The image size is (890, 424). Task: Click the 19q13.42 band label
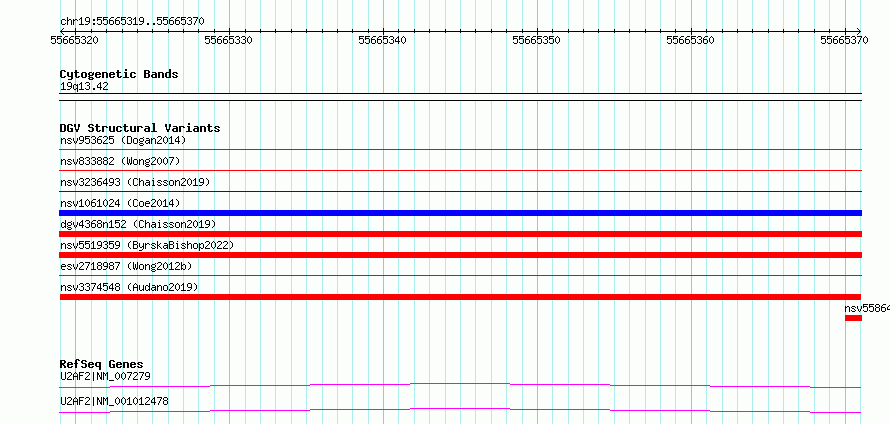click(84, 87)
